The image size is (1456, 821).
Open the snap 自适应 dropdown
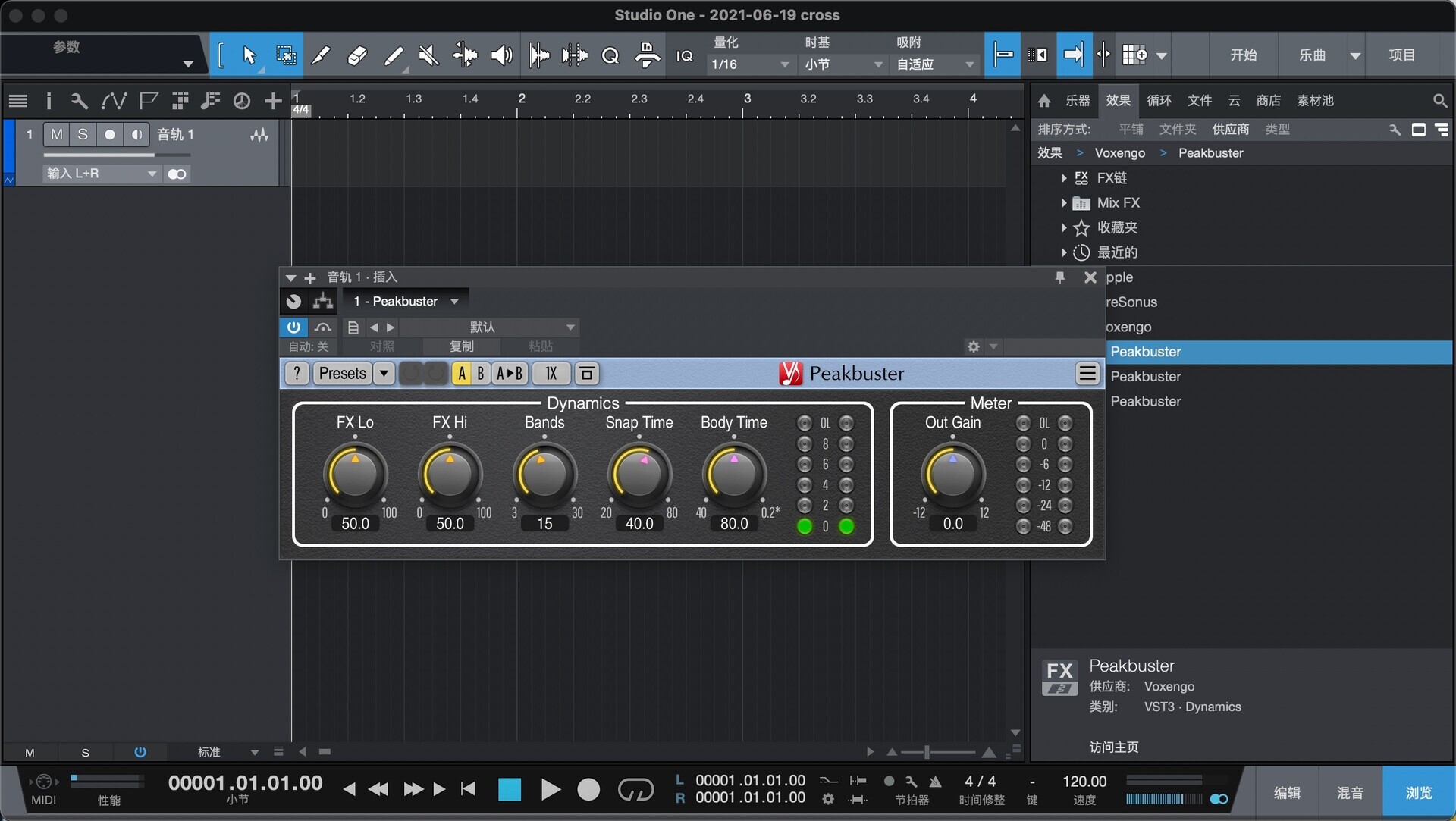[x=935, y=64]
